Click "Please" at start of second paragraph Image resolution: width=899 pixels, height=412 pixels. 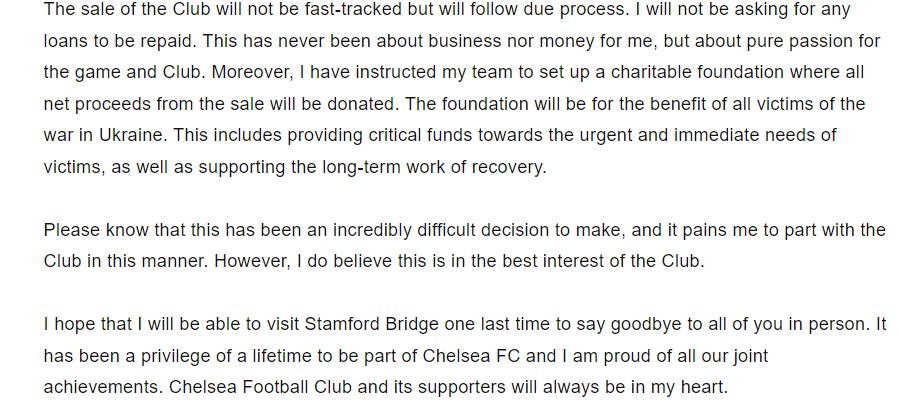tap(71, 230)
